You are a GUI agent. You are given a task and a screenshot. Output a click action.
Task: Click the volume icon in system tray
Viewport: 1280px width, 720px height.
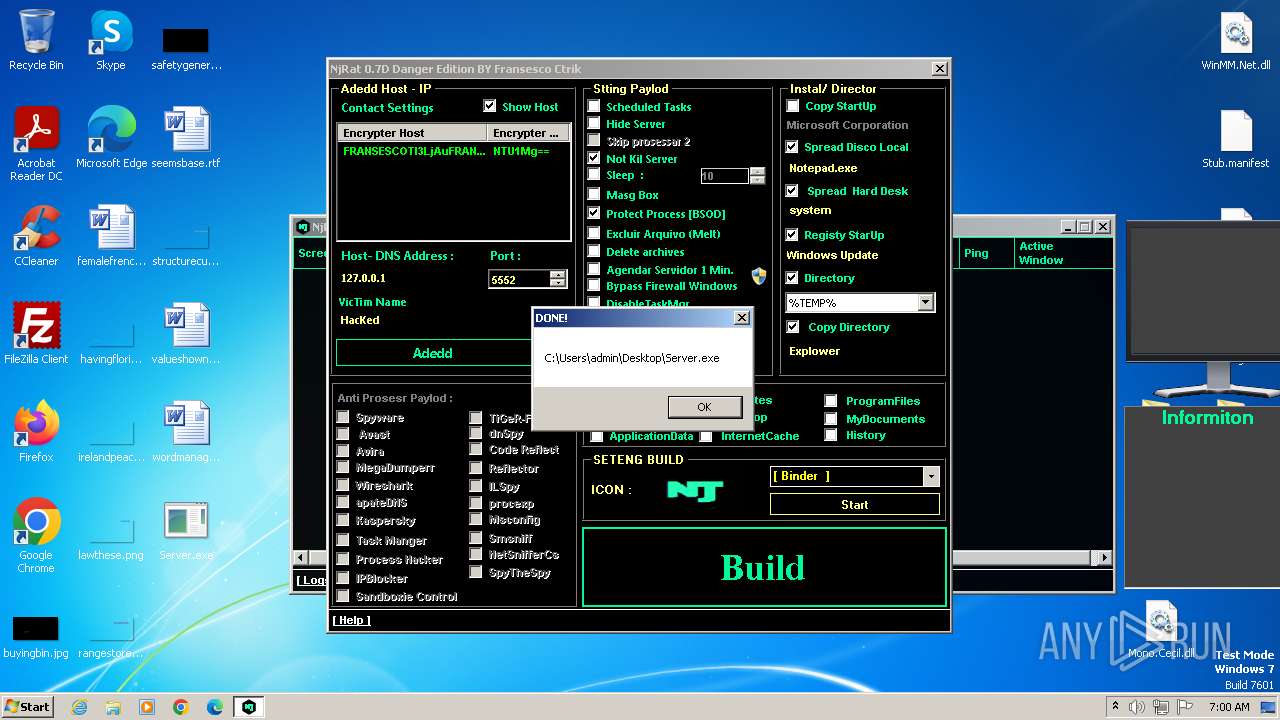[x=1137, y=707]
